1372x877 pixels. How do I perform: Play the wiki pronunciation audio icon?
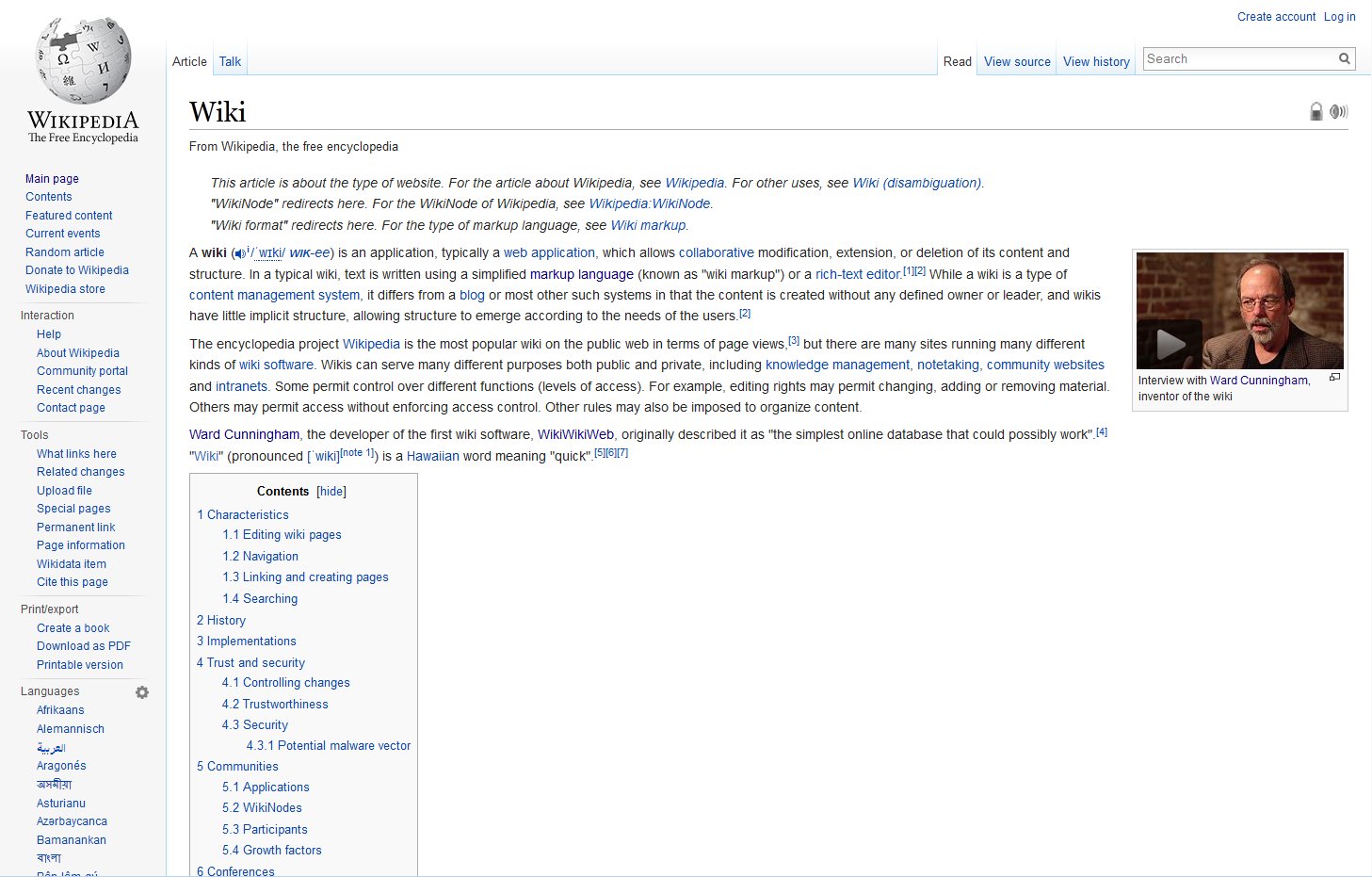(x=240, y=253)
